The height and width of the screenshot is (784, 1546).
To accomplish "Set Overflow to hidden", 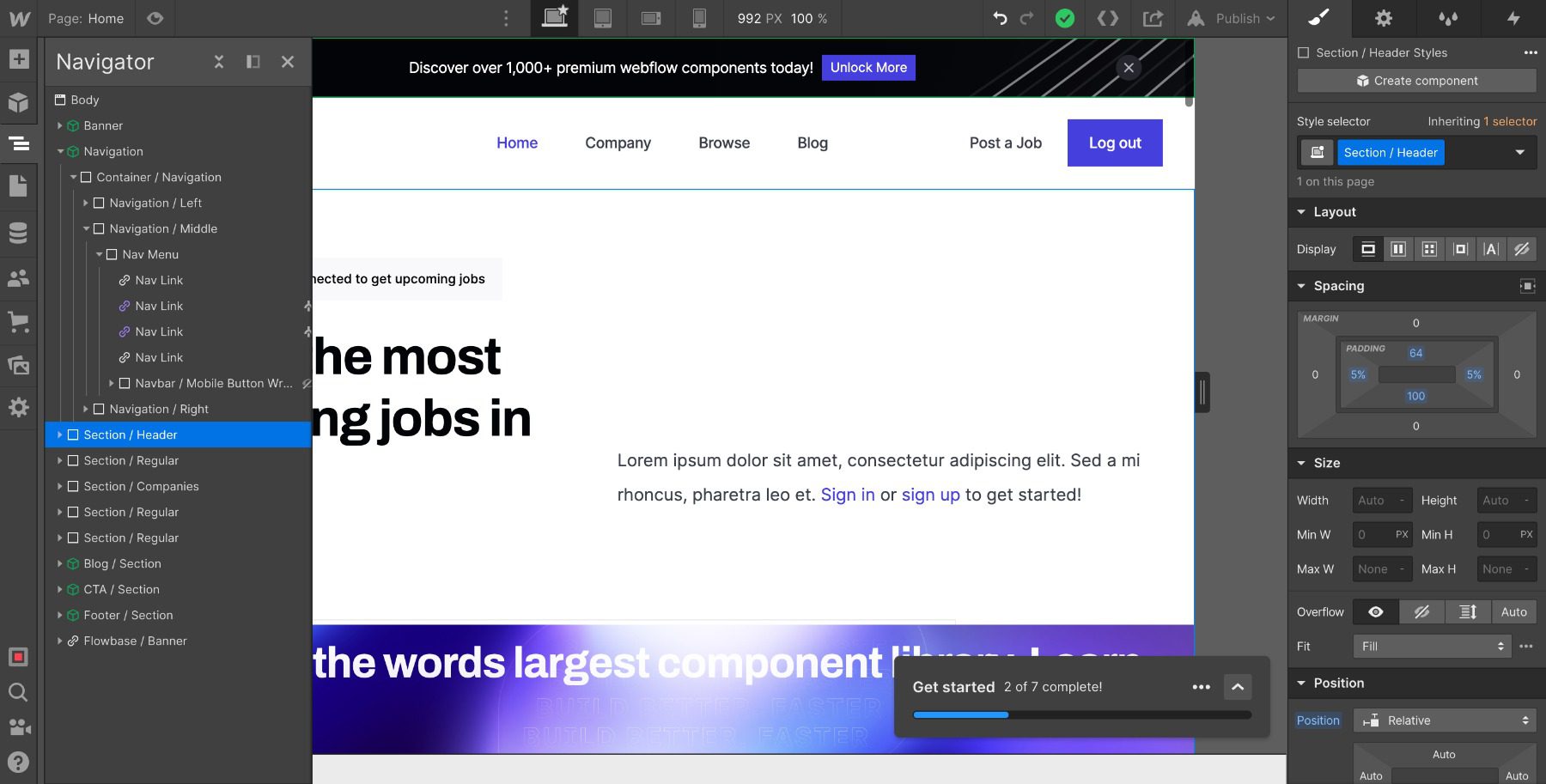I will tap(1421, 611).
